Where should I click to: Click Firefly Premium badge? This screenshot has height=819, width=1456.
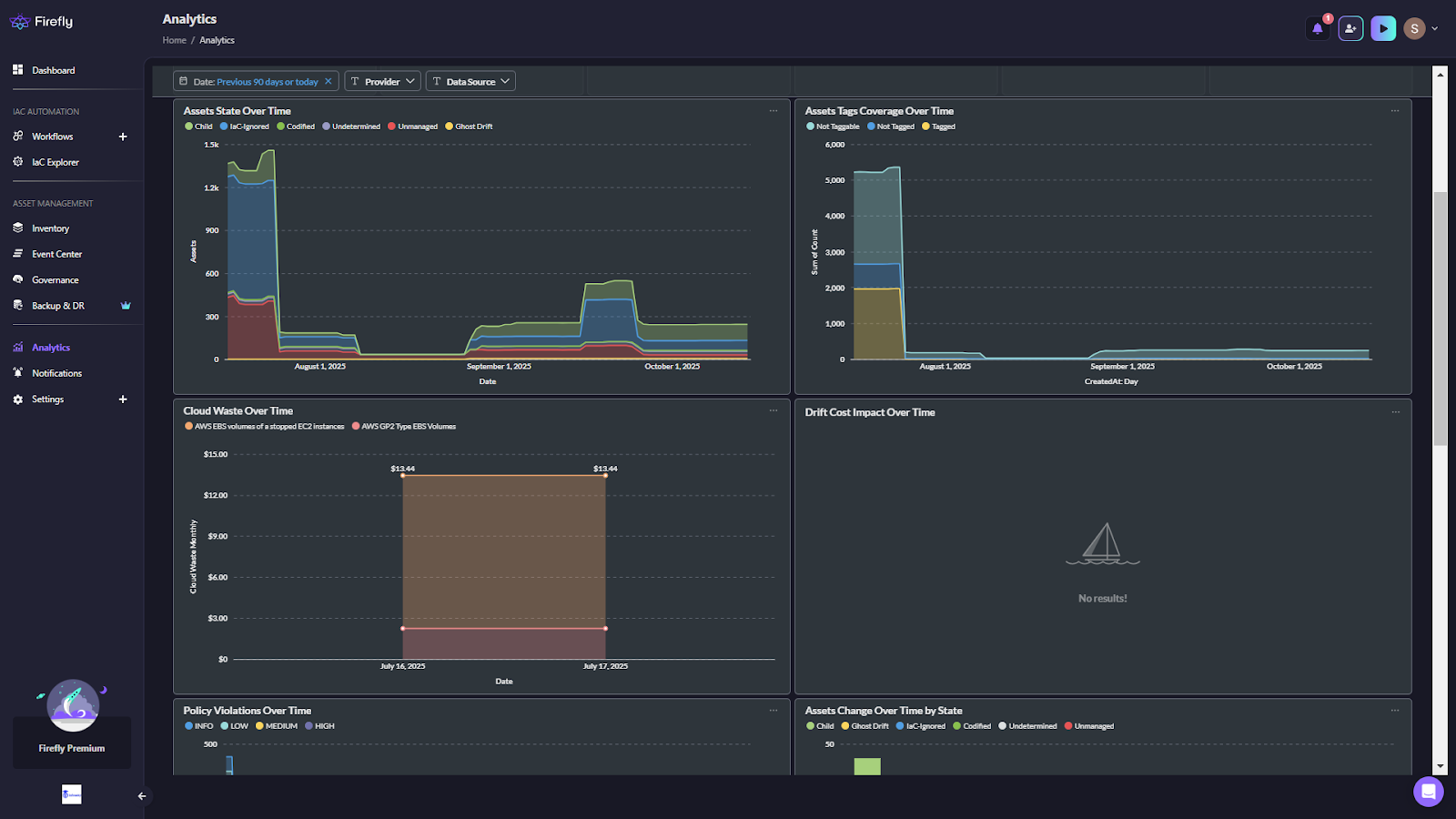pos(72,742)
